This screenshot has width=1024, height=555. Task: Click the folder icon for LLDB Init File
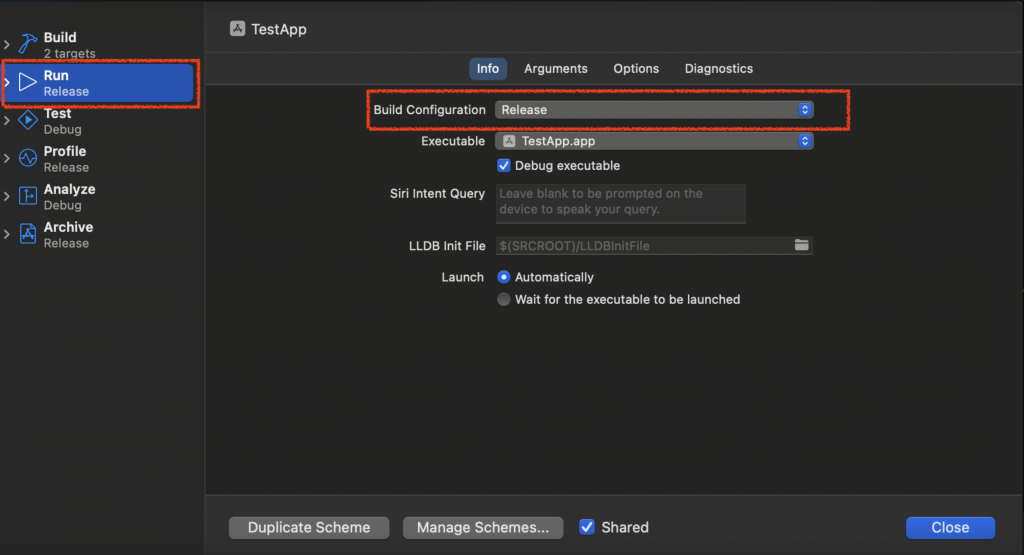click(x=801, y=245)
